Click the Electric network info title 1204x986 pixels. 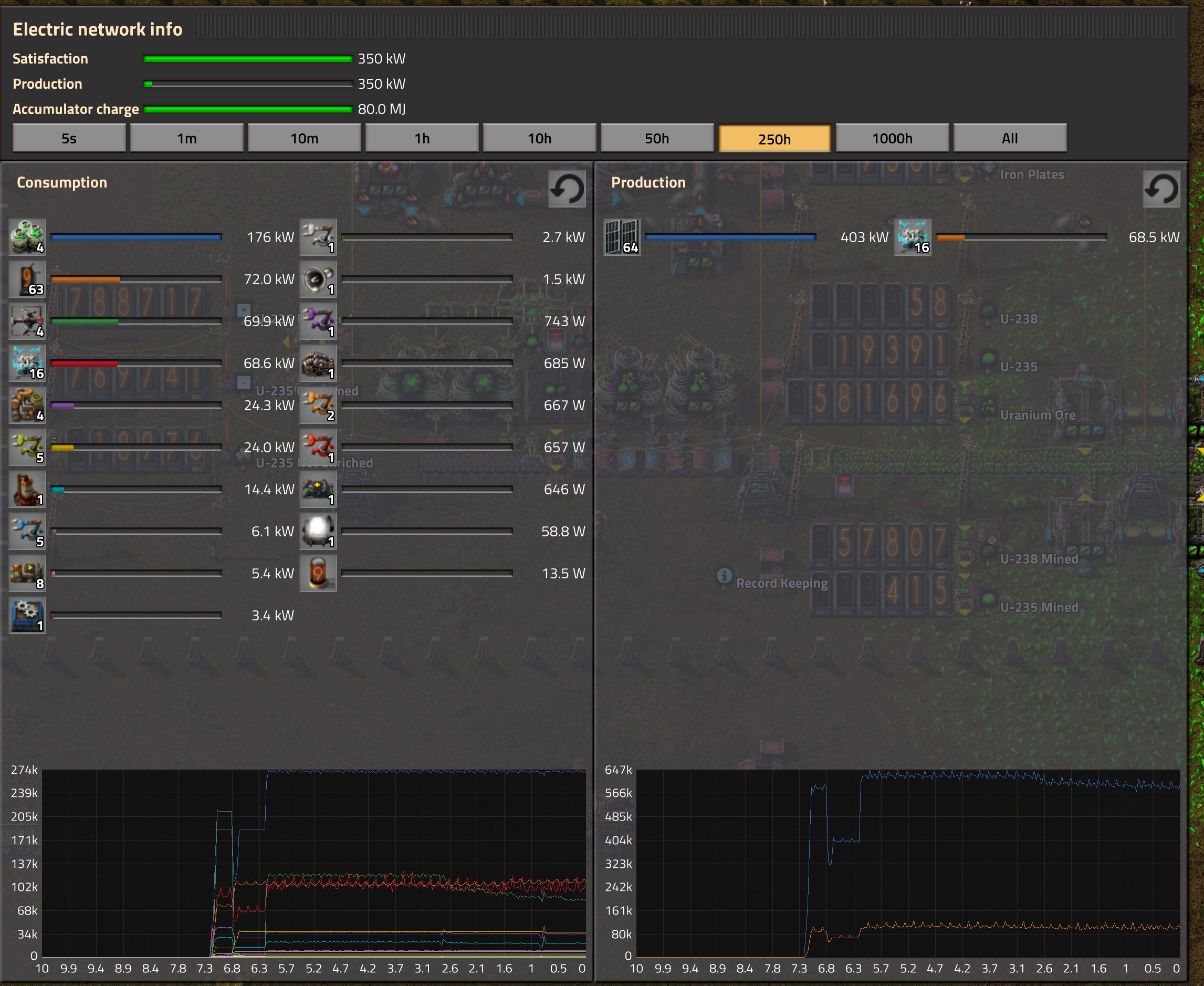click(x=98, y=29)
